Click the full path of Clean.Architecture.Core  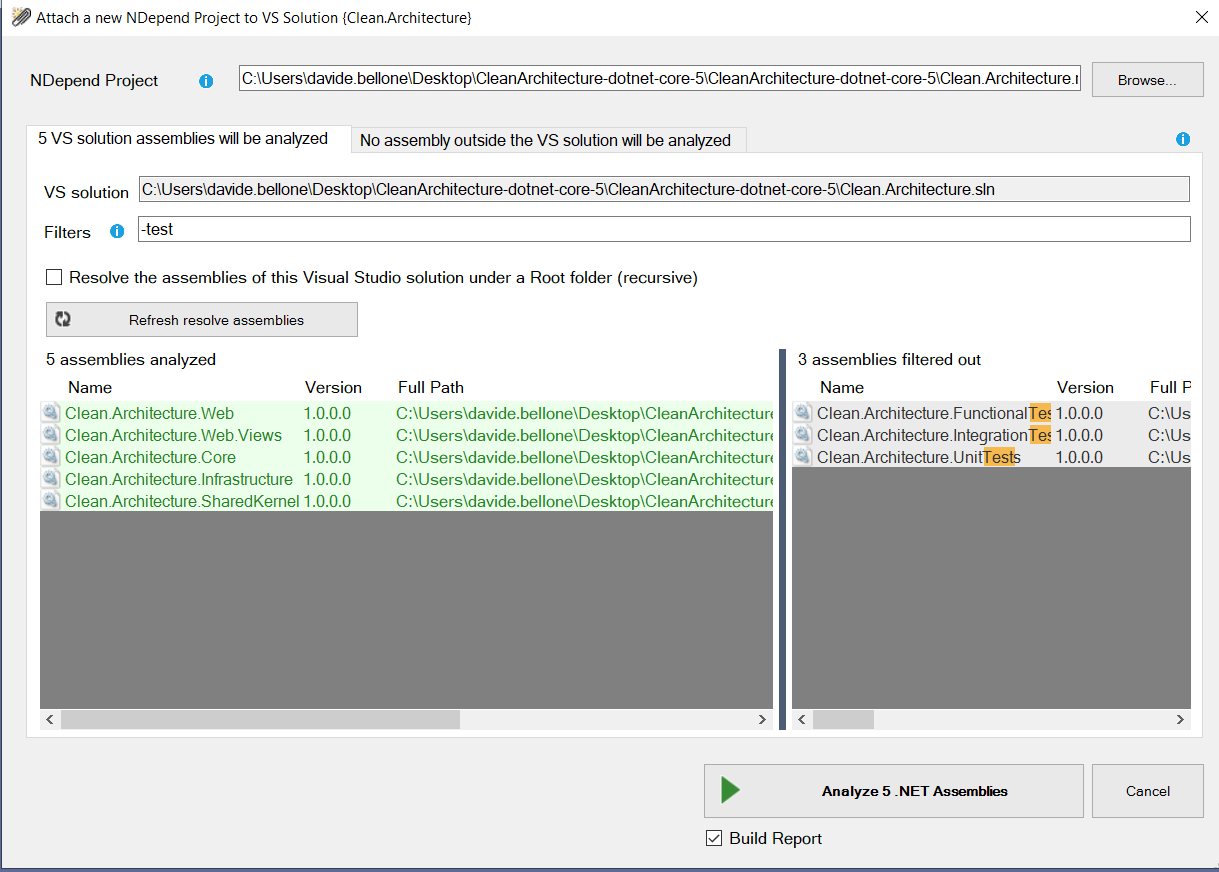tap(584, 457)
